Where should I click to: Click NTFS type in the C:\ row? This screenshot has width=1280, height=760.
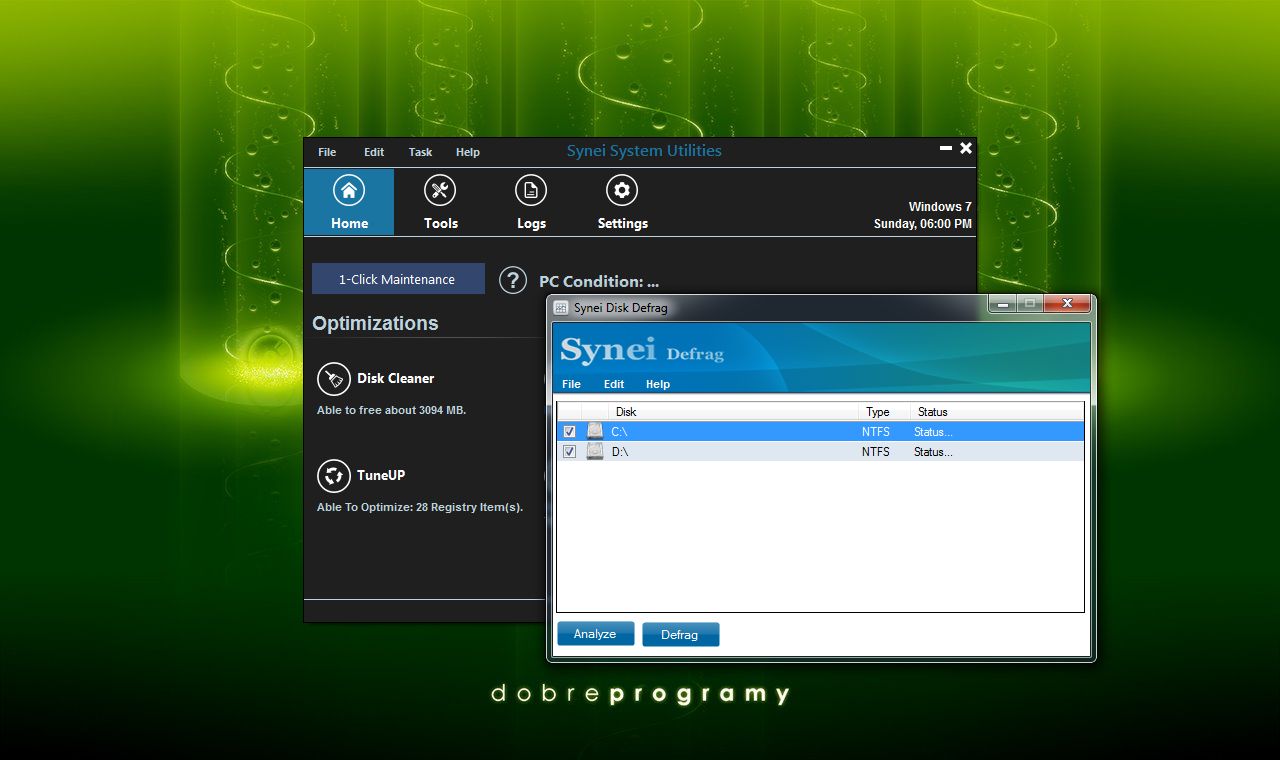875,431
